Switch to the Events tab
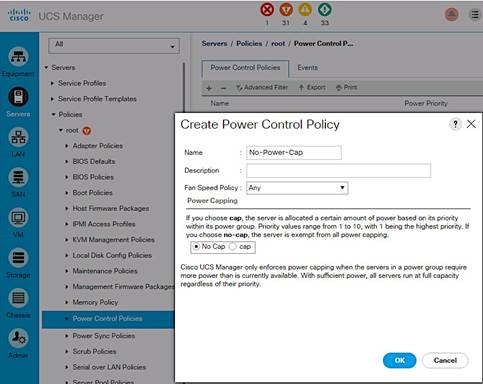This screenshot has width=483, height=384. coord(307,68)
